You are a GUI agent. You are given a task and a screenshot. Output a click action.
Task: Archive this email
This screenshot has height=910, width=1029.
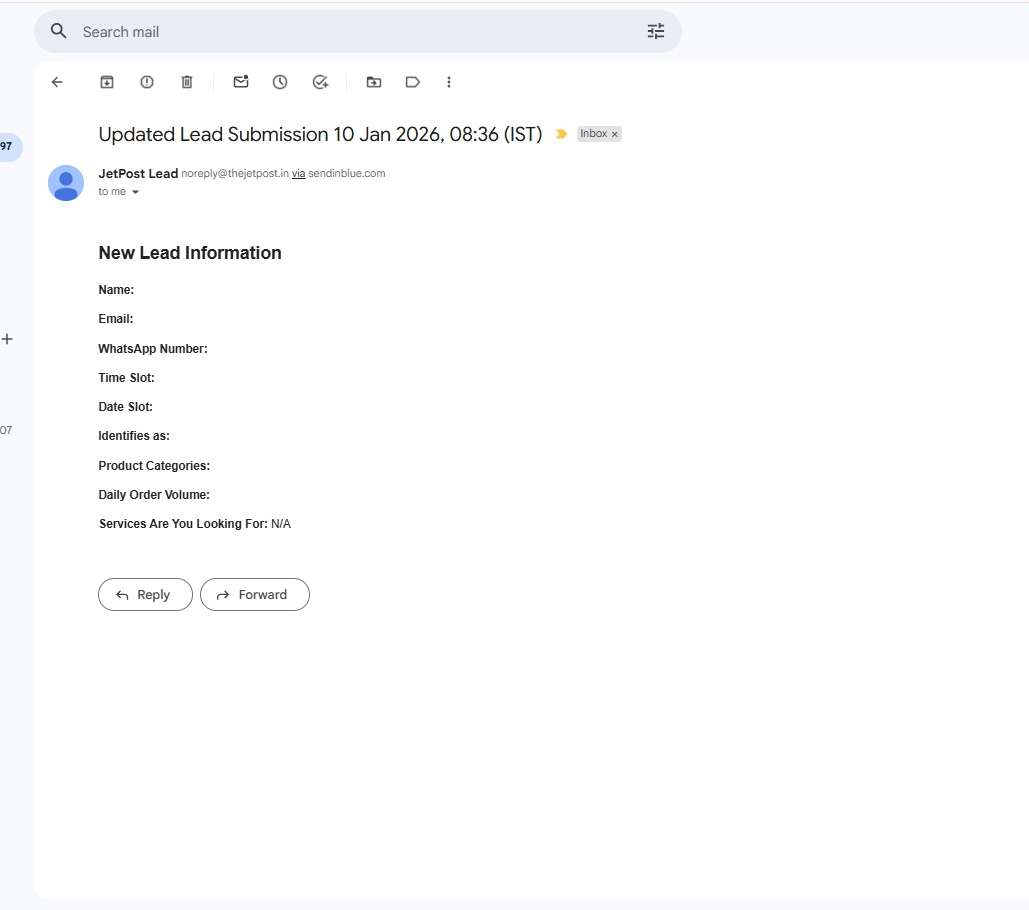click(x=107, y=82)
